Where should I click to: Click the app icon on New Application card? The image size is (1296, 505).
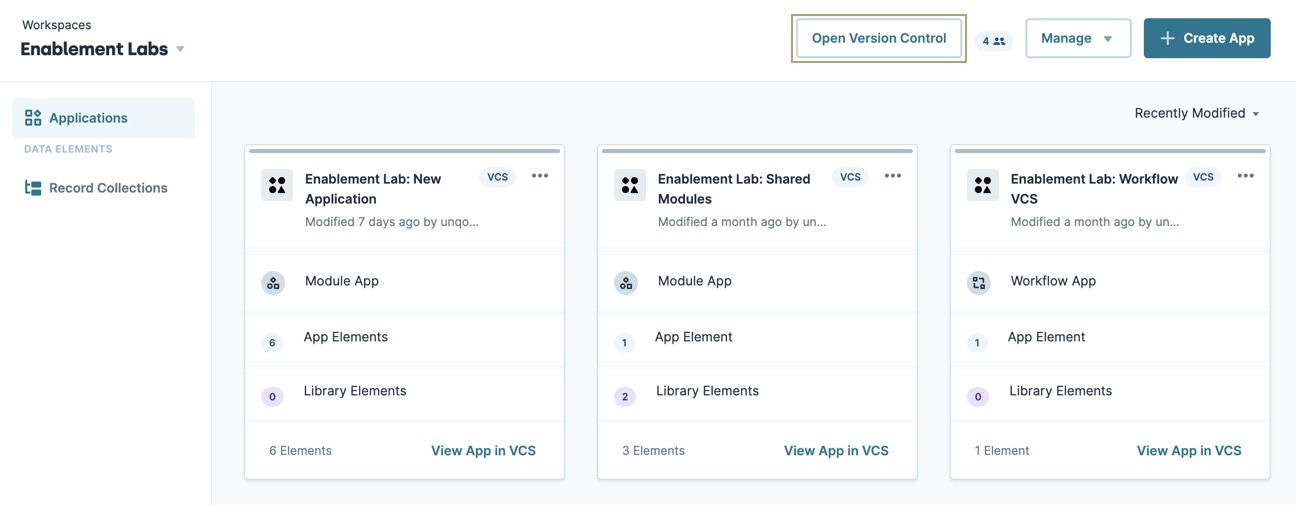point(277,185)
